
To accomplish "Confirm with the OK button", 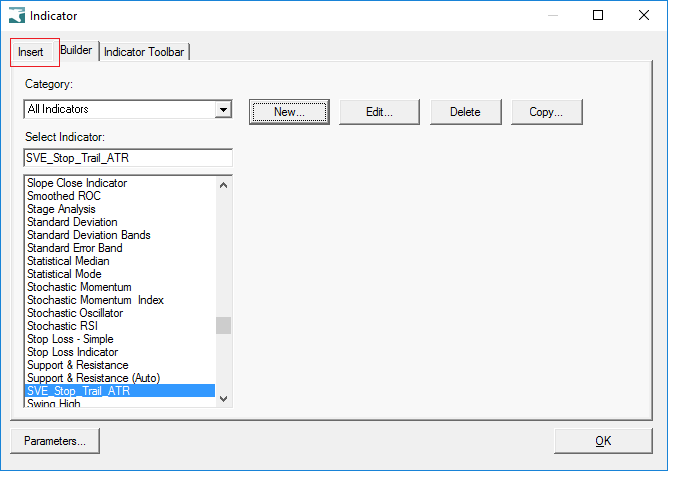I will click(x=603, y=441).
